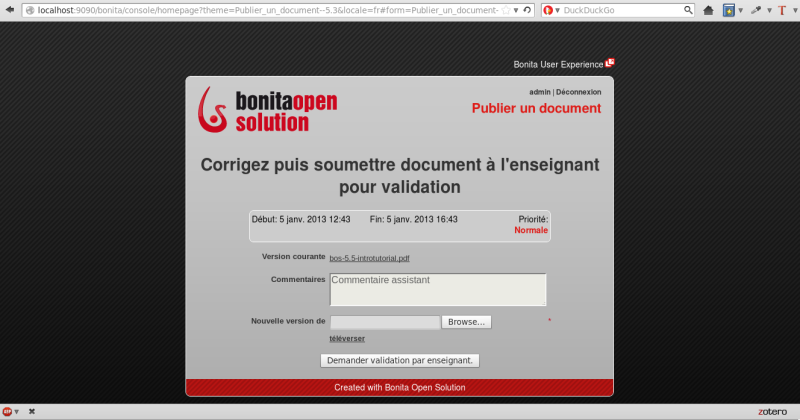Viewport: 800px width, 420px height.
Task: Click the site identity globe icon
Action: [x=30, y=10]
